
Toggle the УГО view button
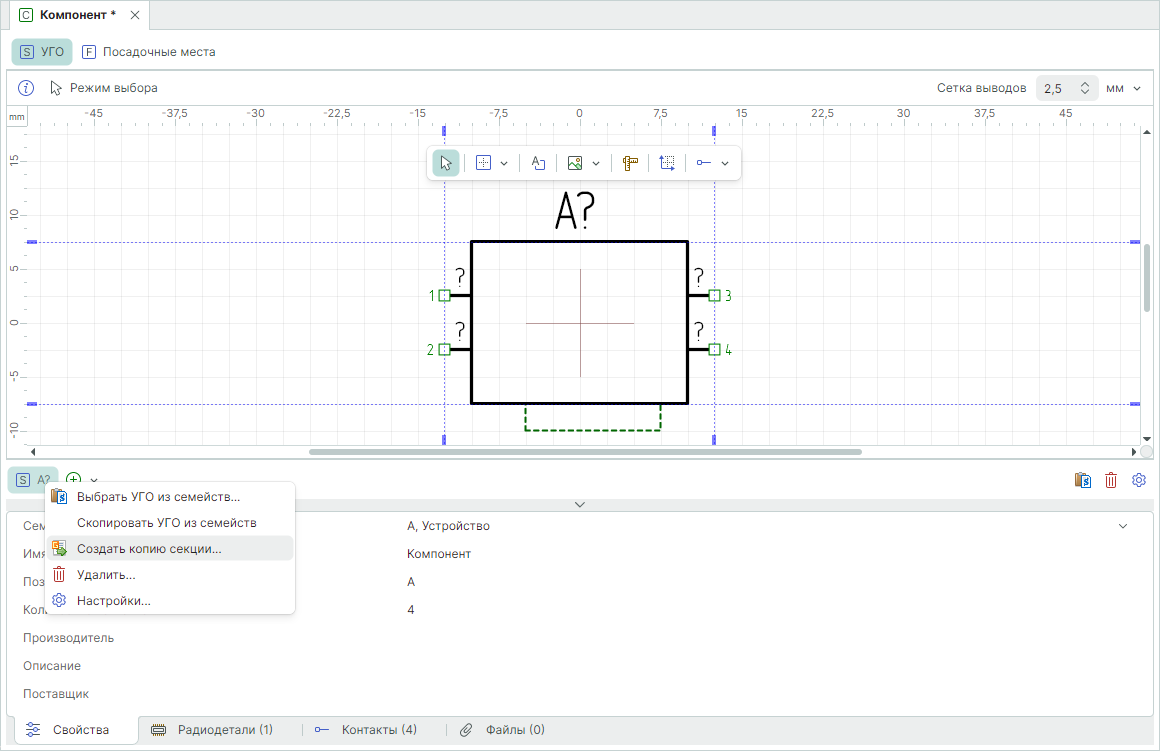point(42,52)
